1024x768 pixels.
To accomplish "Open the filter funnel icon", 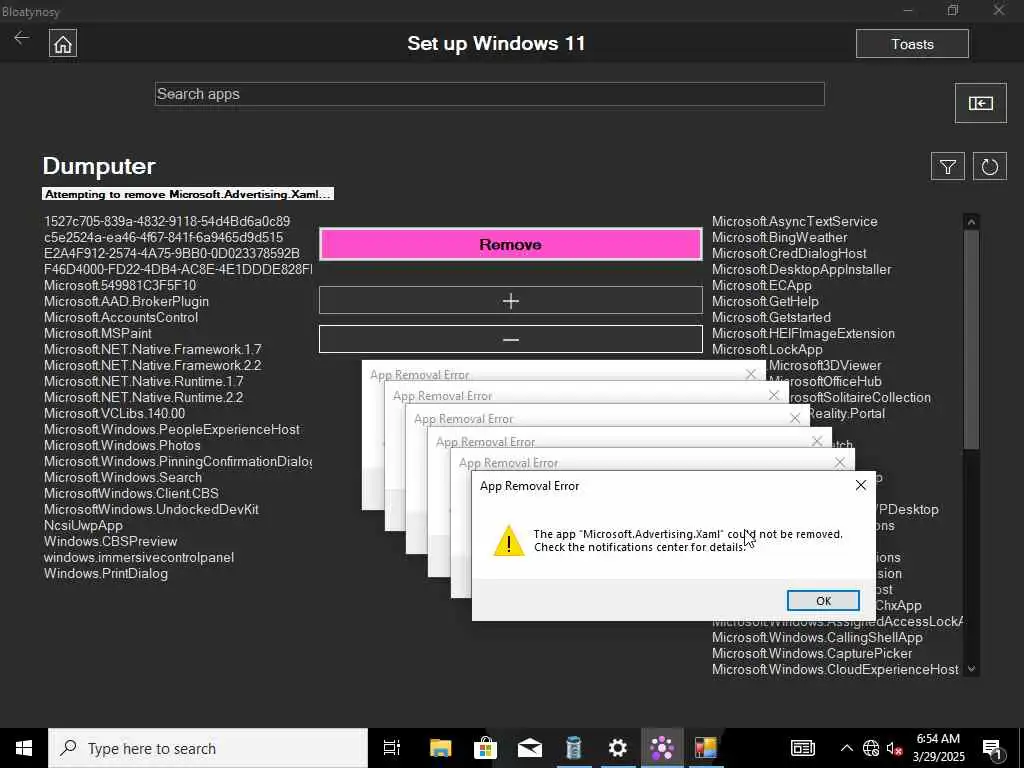I will 947,167.
